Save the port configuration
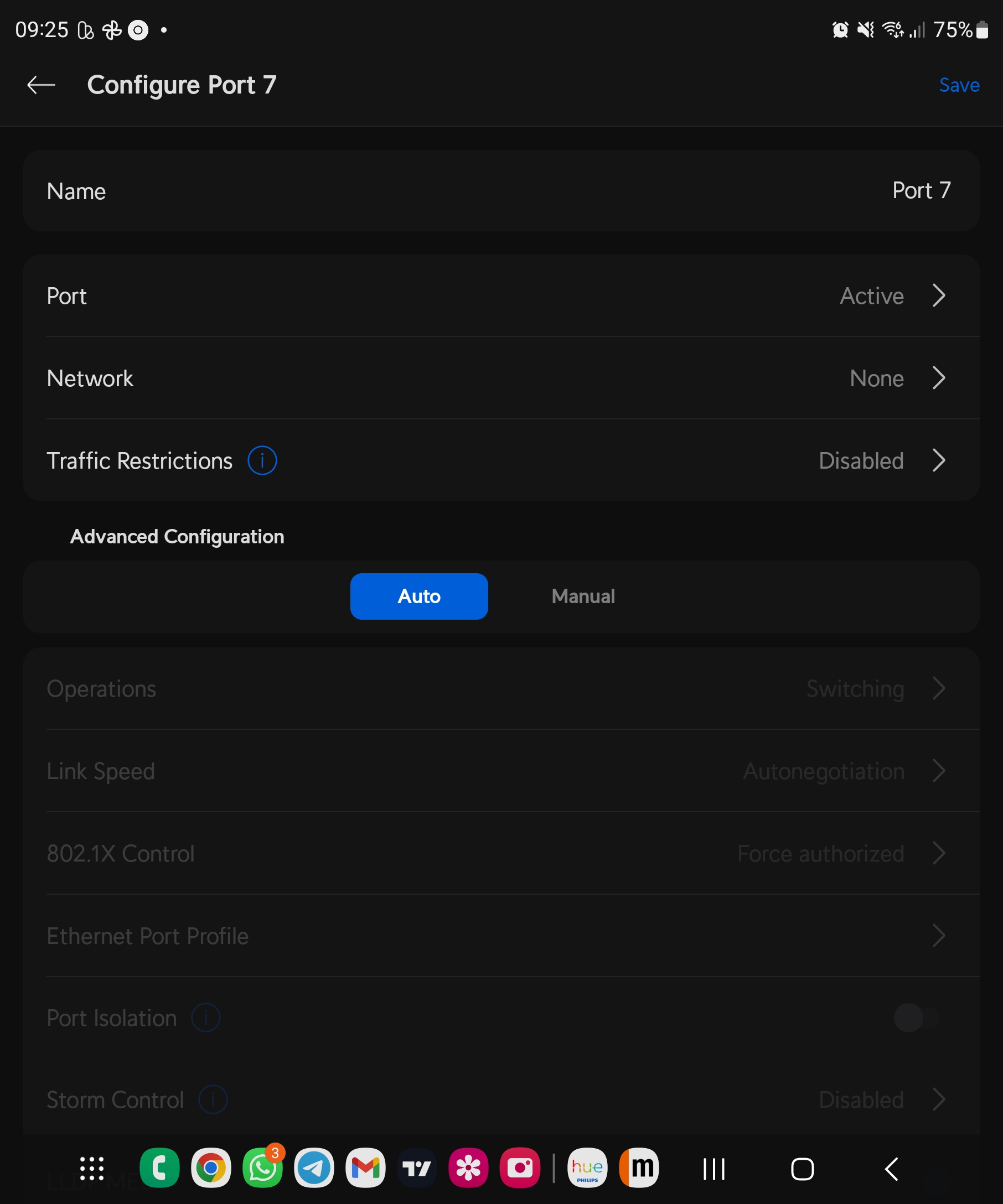 click(x=959, y=85)
